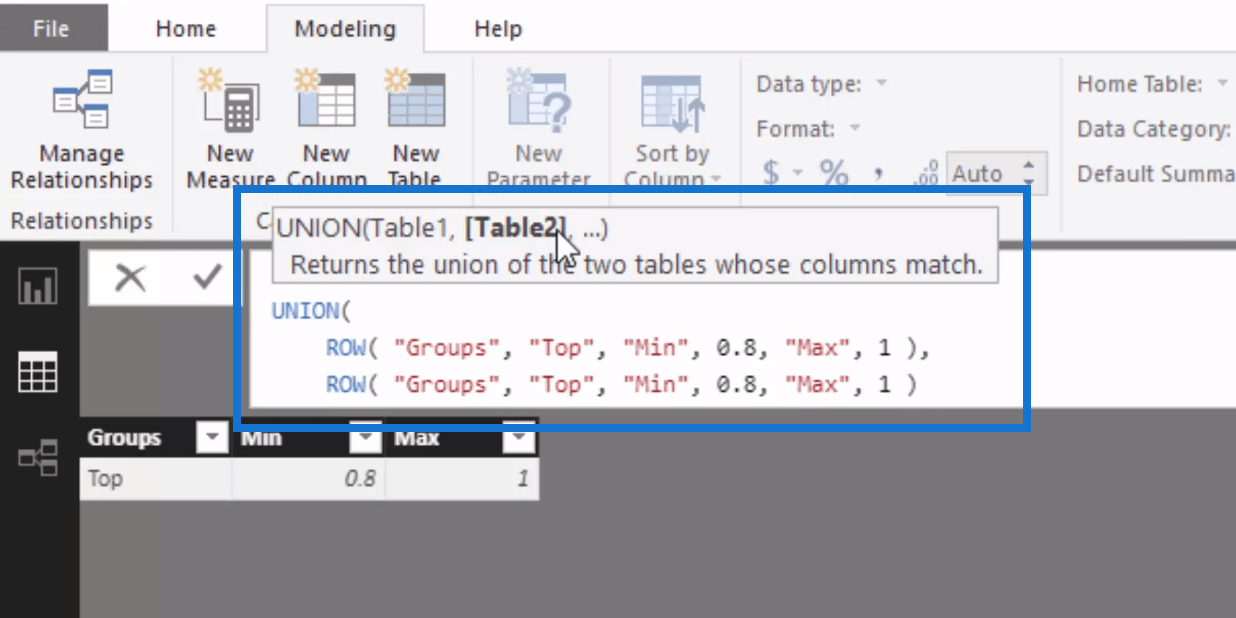This screenshot has width=1236, height=618.
Task: Open the Groups column filter dropdown
Action: (x=213, y=438)
